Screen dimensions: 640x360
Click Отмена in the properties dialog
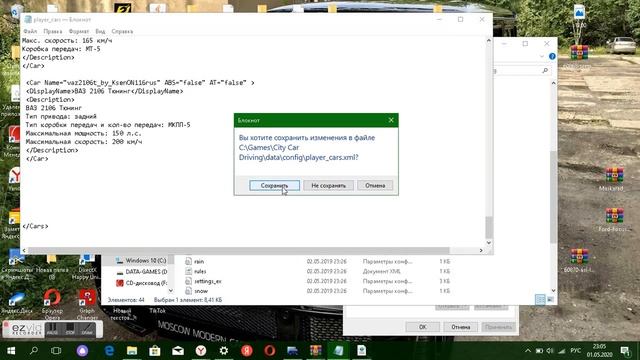coord(460,327)
